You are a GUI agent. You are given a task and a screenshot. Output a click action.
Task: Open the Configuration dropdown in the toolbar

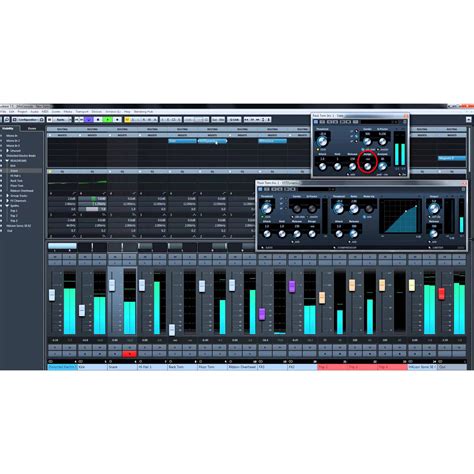[x=28, y=119]
